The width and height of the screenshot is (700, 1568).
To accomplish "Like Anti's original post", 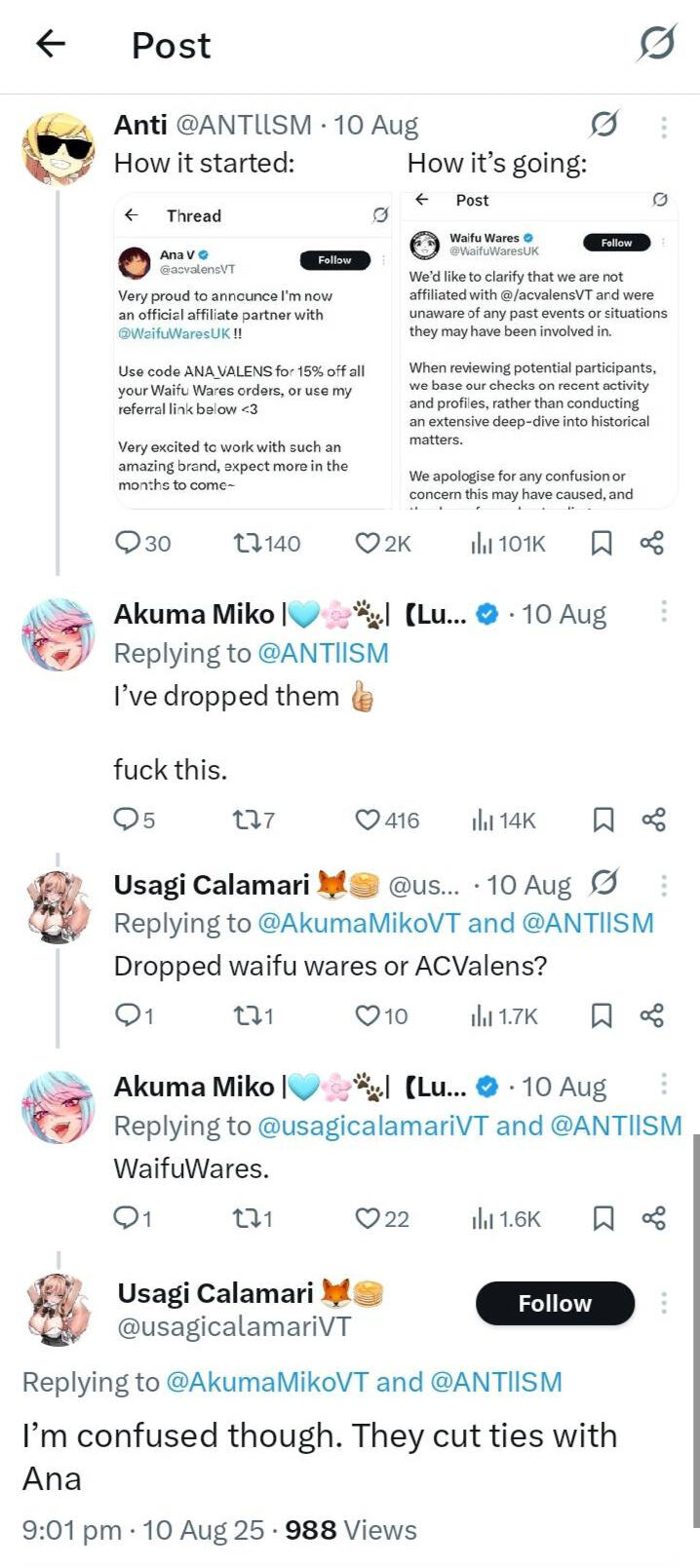I will [368, 544].
